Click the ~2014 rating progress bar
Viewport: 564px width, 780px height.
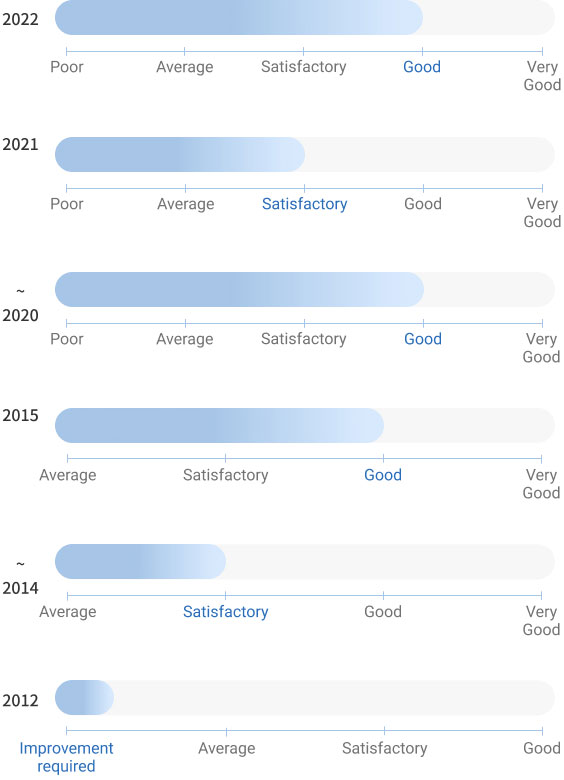point(305,561)
